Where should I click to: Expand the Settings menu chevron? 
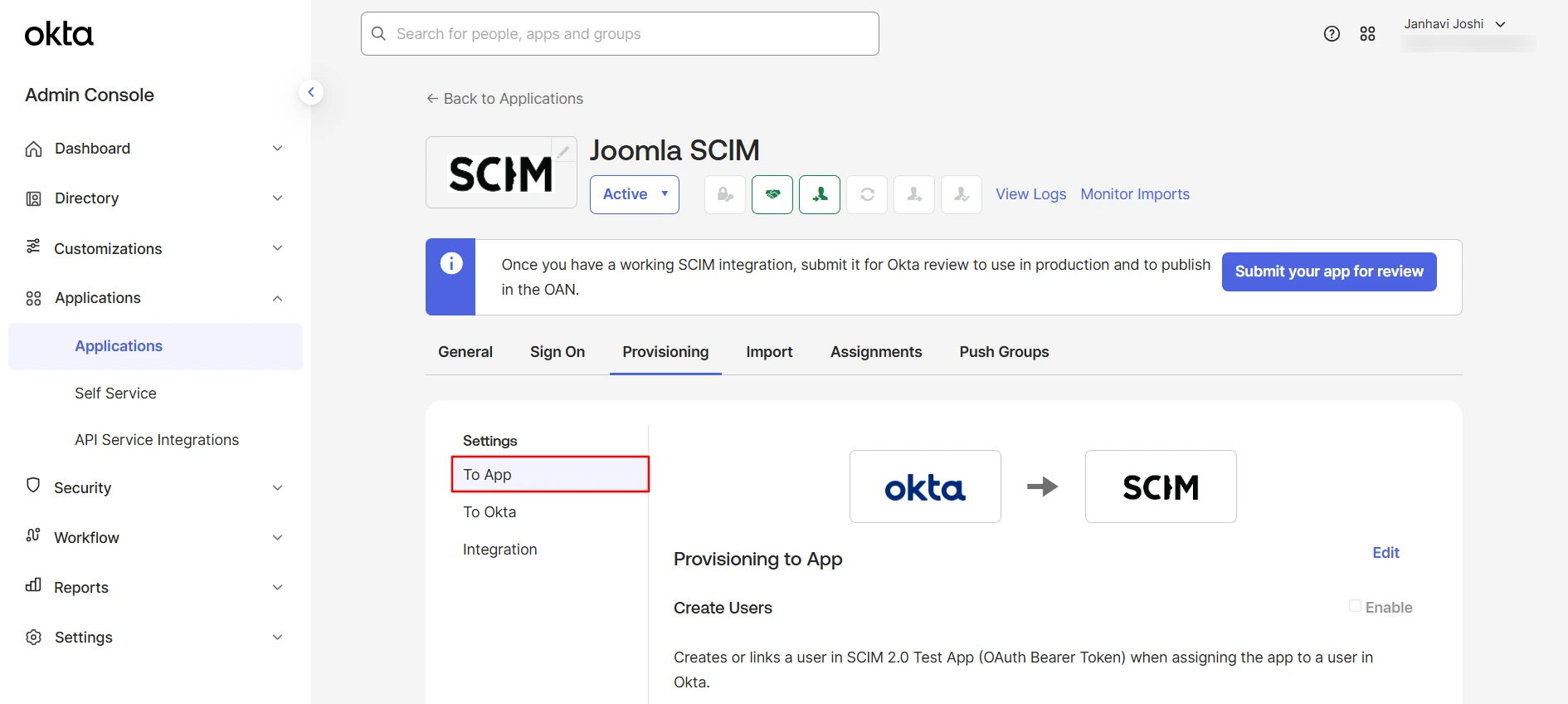278,637
